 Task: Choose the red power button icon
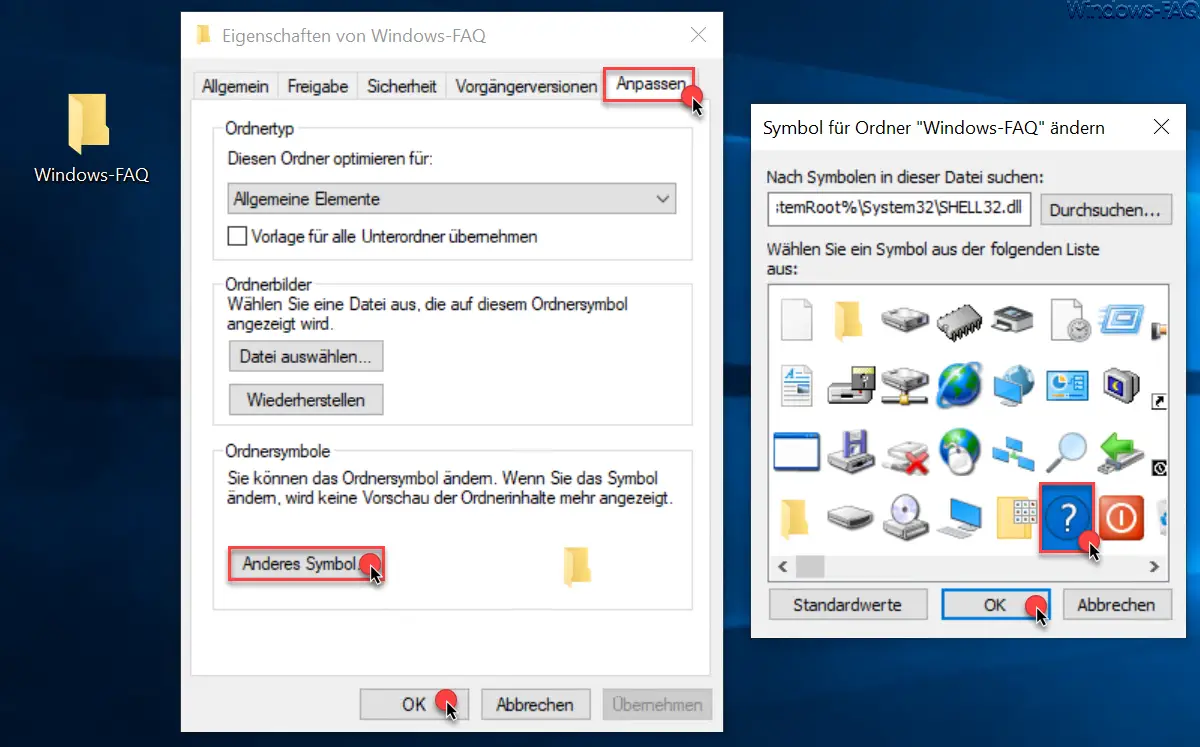pos(1121,518)
